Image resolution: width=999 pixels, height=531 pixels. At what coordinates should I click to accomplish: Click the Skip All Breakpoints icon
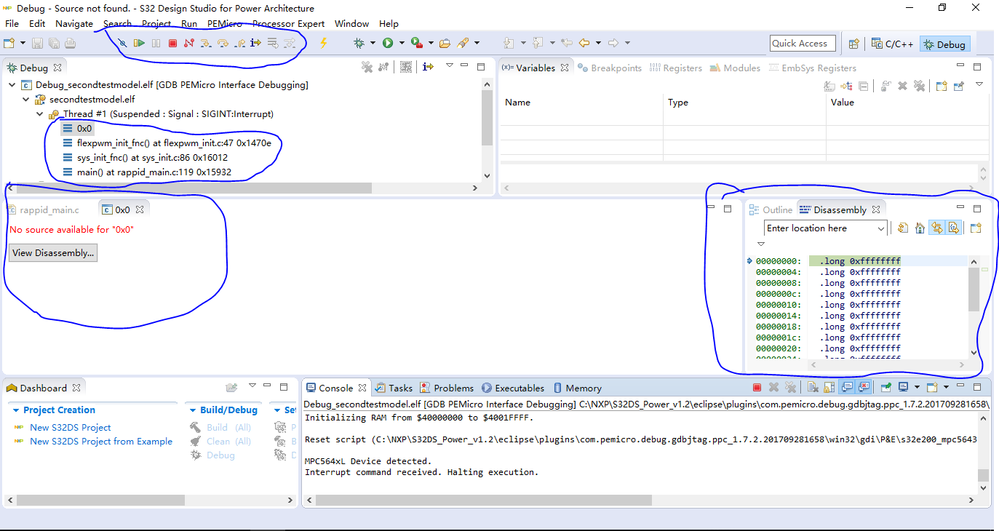[x=122, y=43]
